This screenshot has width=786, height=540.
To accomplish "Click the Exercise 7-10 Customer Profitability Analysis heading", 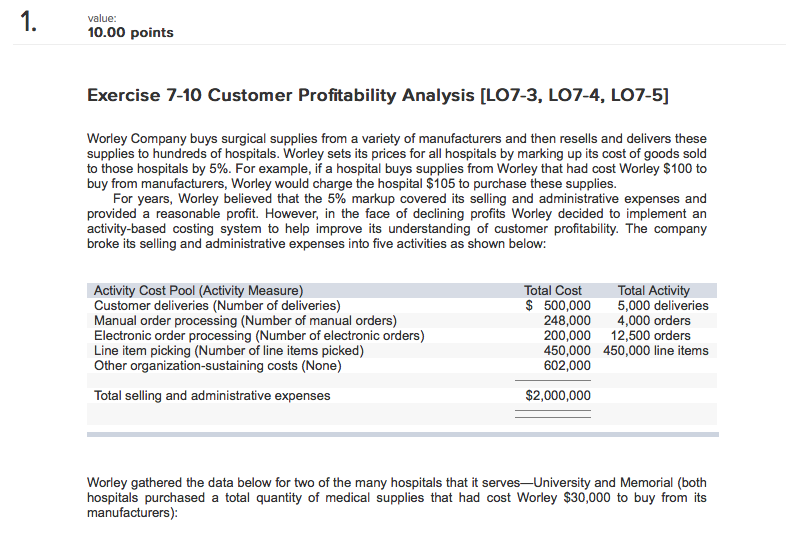I will [x=378, y=96].
